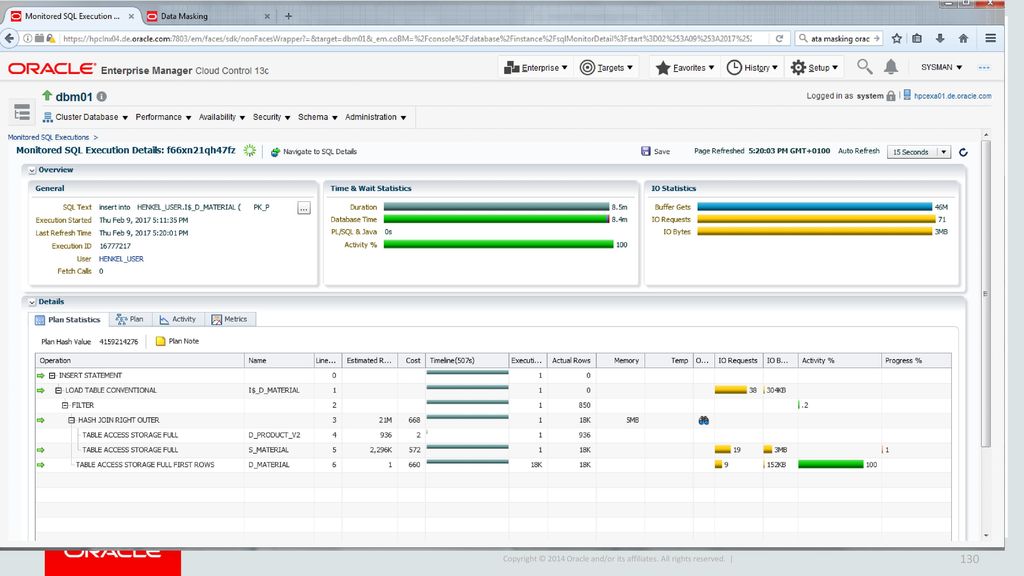Open the browser downloads arrow icon
Viewport: 1024px width, 576px height.
pos(940,39)
